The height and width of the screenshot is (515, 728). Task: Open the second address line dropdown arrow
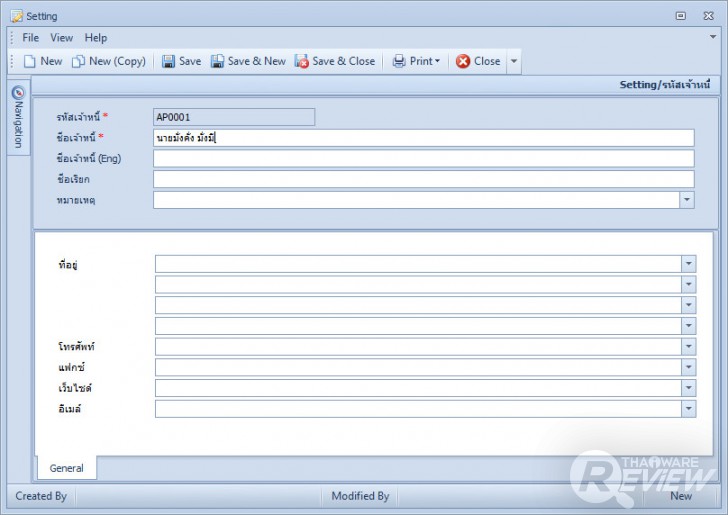(689, 284)
